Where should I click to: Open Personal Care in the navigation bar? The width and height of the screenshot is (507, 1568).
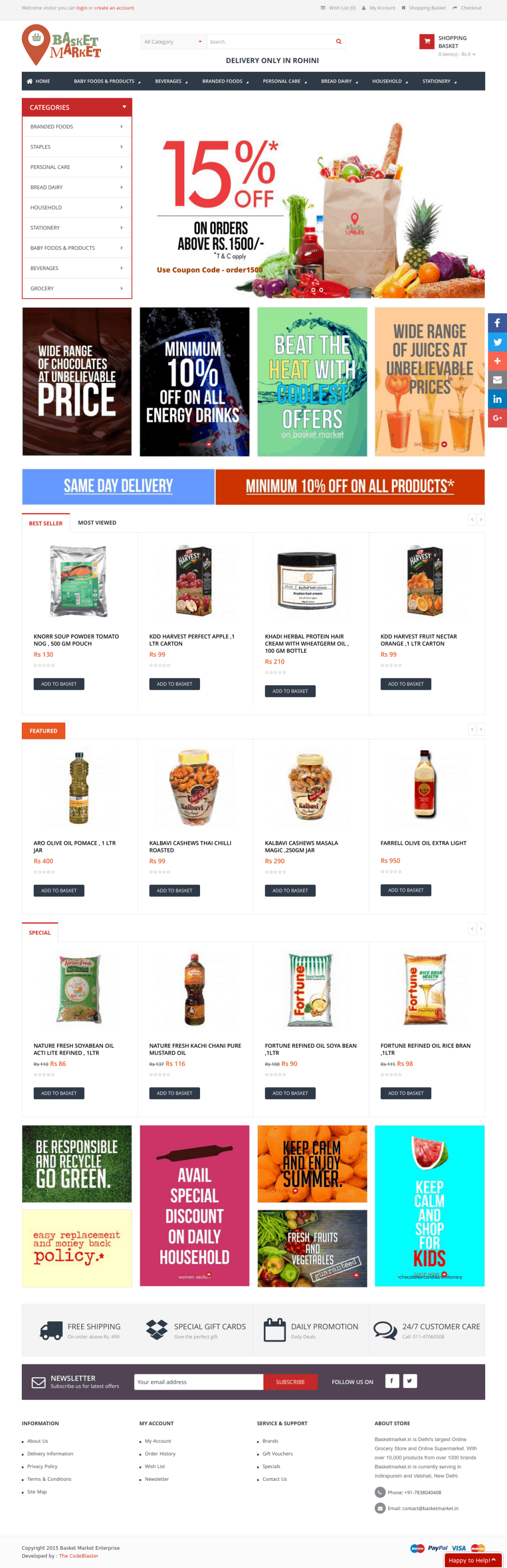tap(285, 81)
